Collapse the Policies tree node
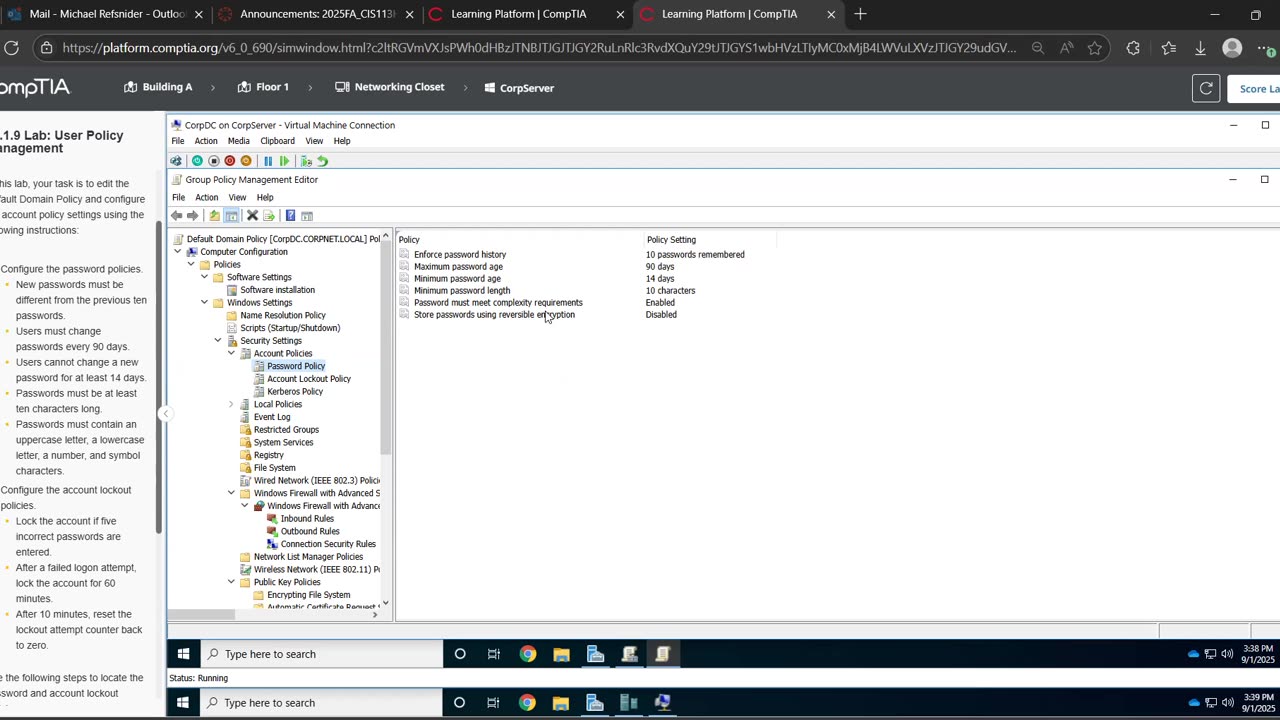The height and width of the screenshot is (720, 1280). click(191, 265)
